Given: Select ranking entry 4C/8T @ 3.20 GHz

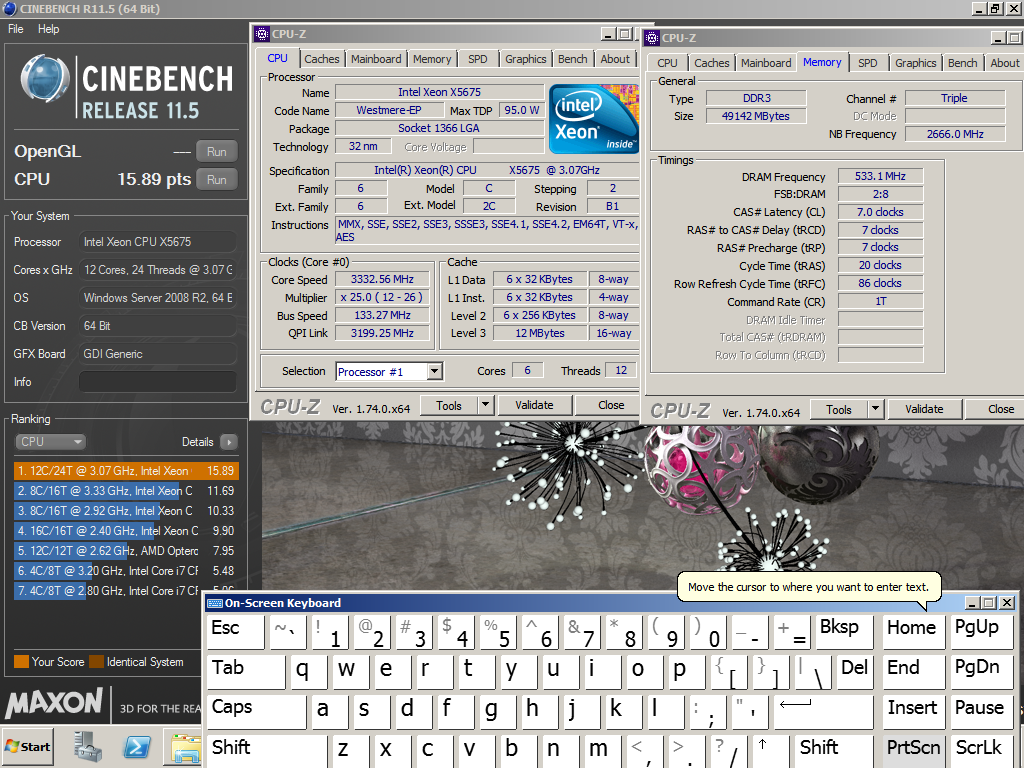Looking at the screenshot, I should (126, 571).
